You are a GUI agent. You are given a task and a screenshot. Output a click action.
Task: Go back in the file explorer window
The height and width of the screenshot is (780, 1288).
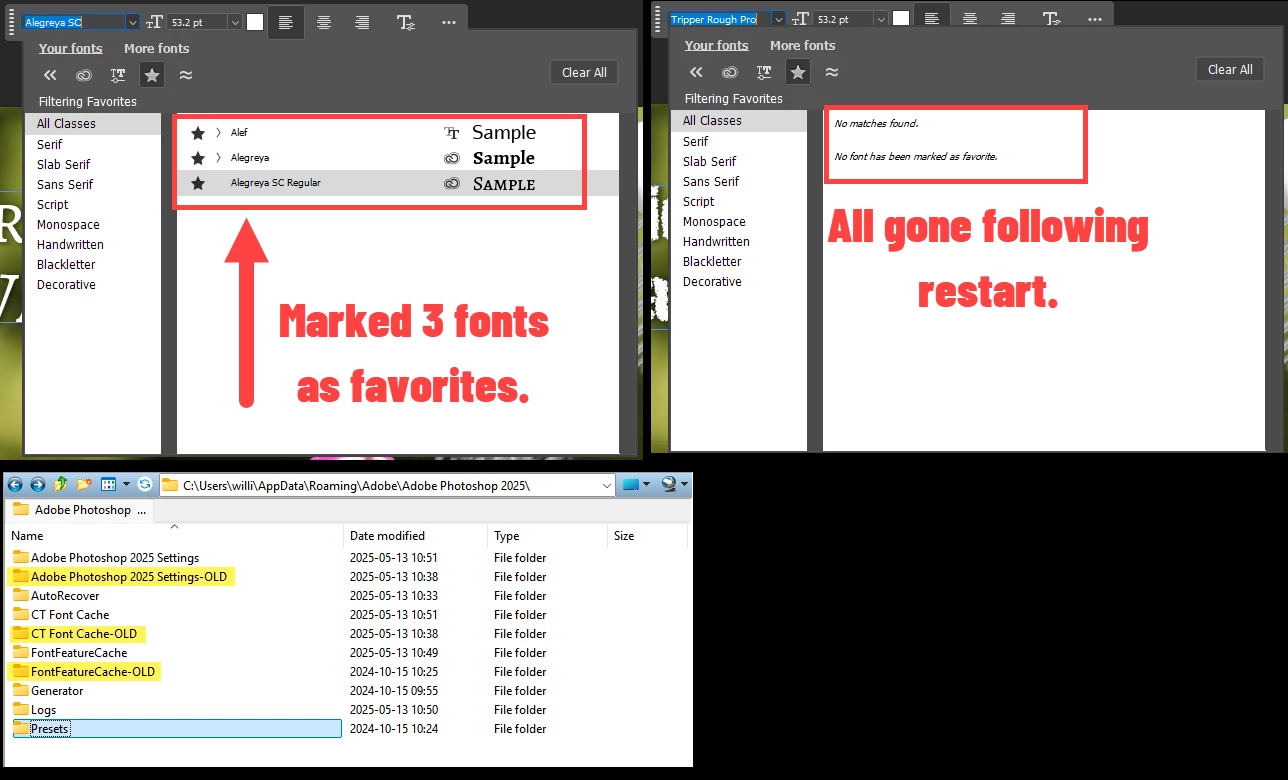[x=15, y=484]
